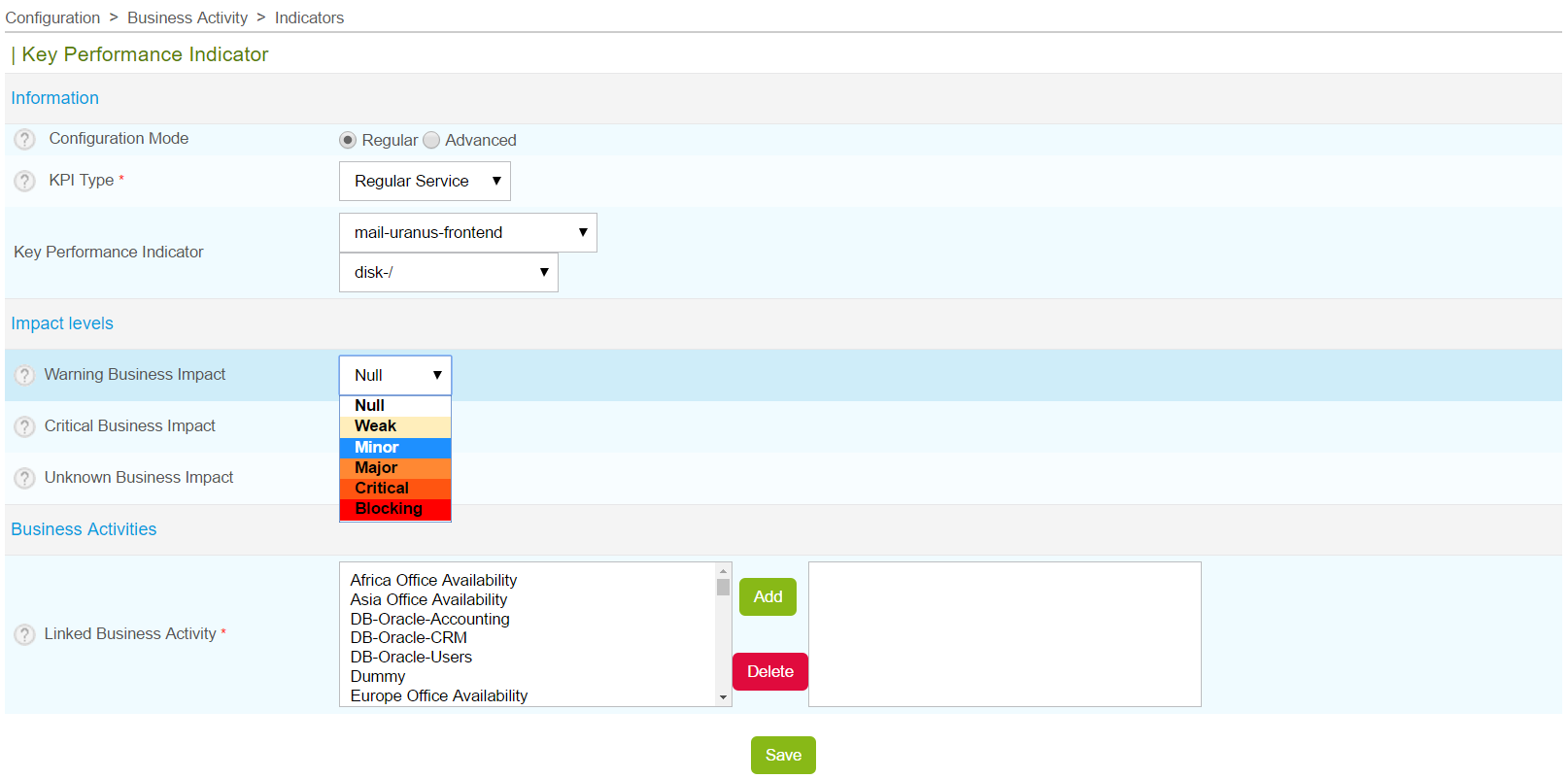Click help icon for Warning Business Impact
The height and width of the screenshot is (779, 1568).
coord(25,375)
